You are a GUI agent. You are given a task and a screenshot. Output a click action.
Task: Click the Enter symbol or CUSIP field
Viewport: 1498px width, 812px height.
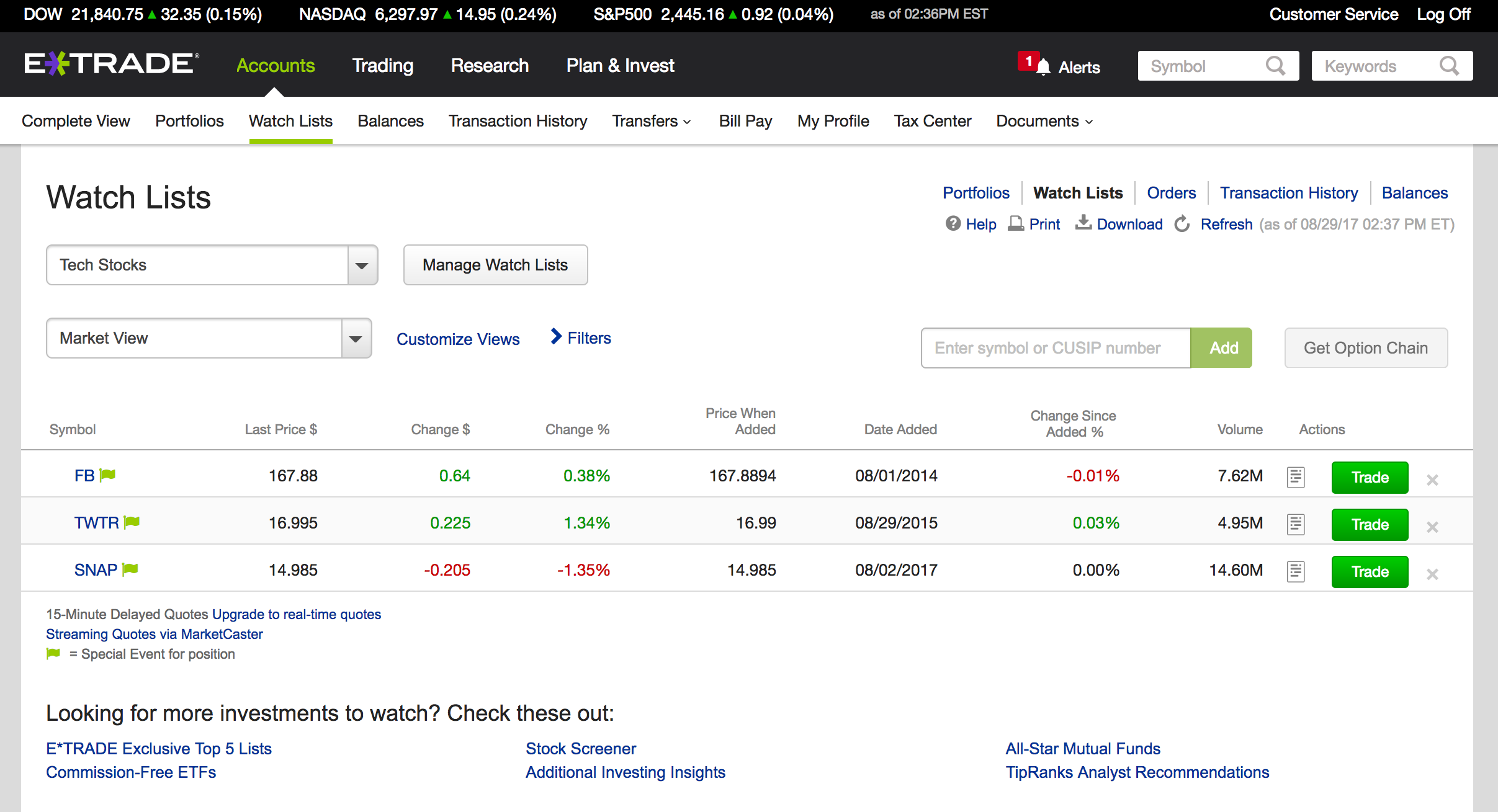(1055, 348)
